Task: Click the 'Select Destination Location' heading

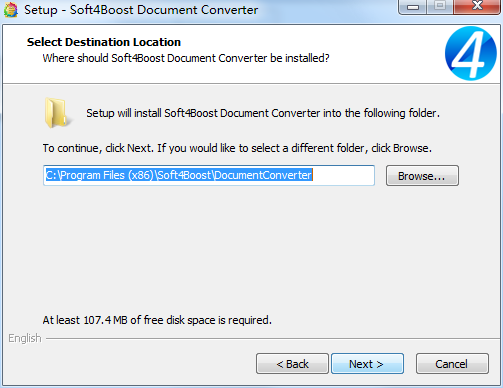Action: (104, 42)
